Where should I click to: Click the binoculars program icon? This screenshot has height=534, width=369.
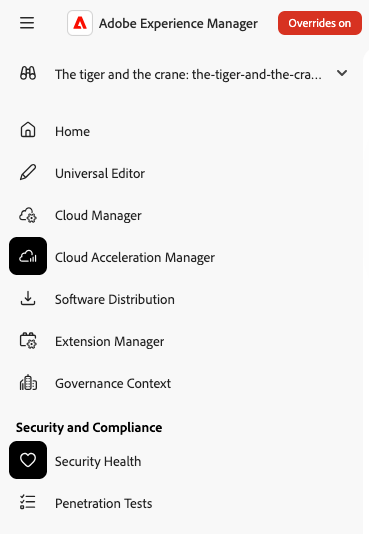coord(28,73)
